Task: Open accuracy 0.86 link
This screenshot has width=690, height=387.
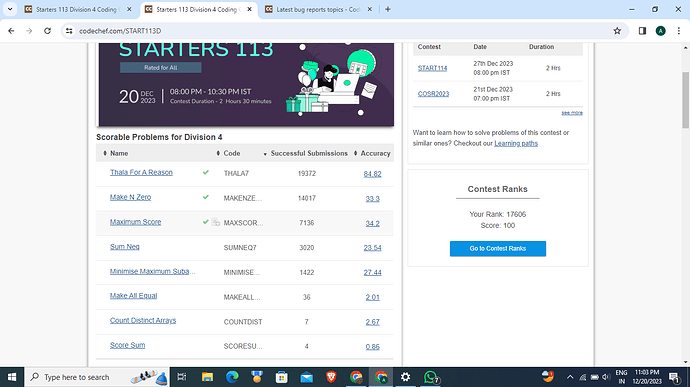Action: (x=372, y=346)
